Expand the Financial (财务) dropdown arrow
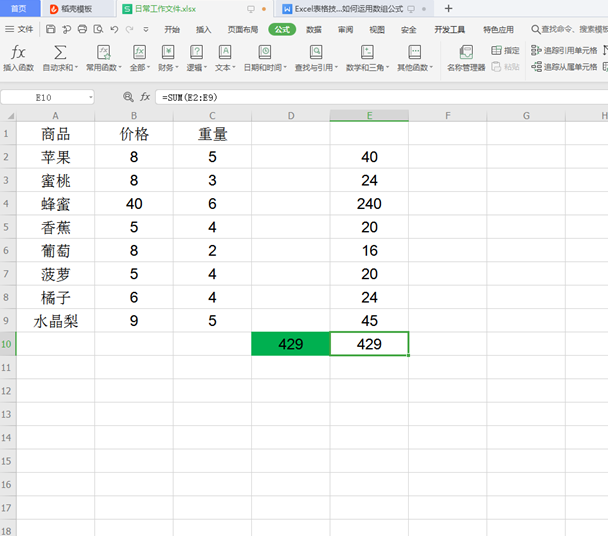608x536 pixels. [x=177, y=67]
